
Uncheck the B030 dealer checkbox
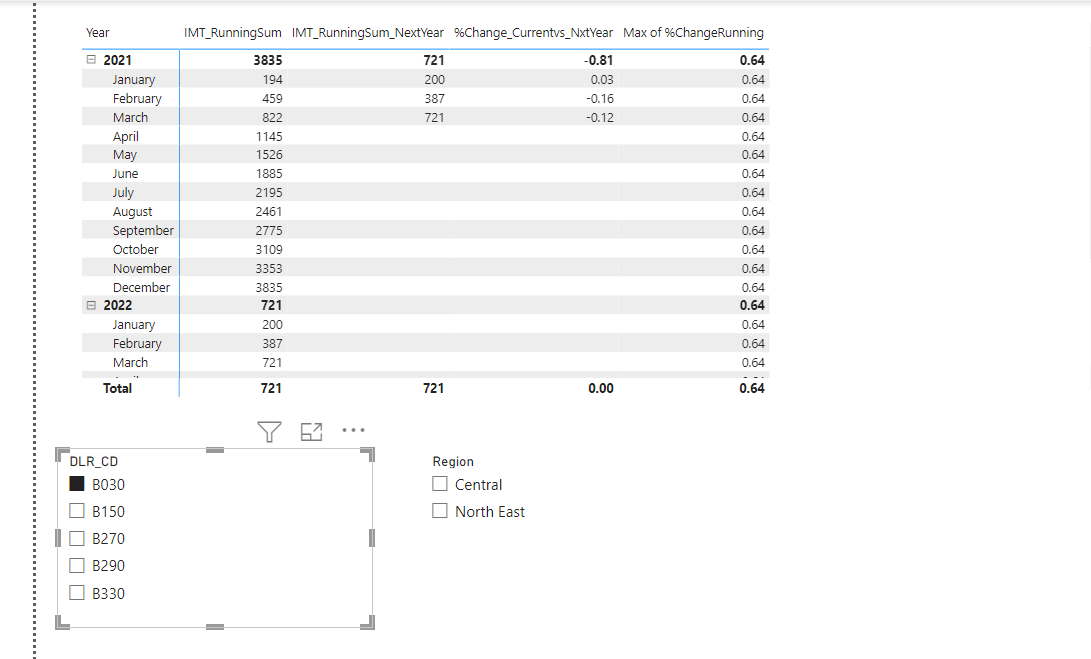click(x=77, y=484)
